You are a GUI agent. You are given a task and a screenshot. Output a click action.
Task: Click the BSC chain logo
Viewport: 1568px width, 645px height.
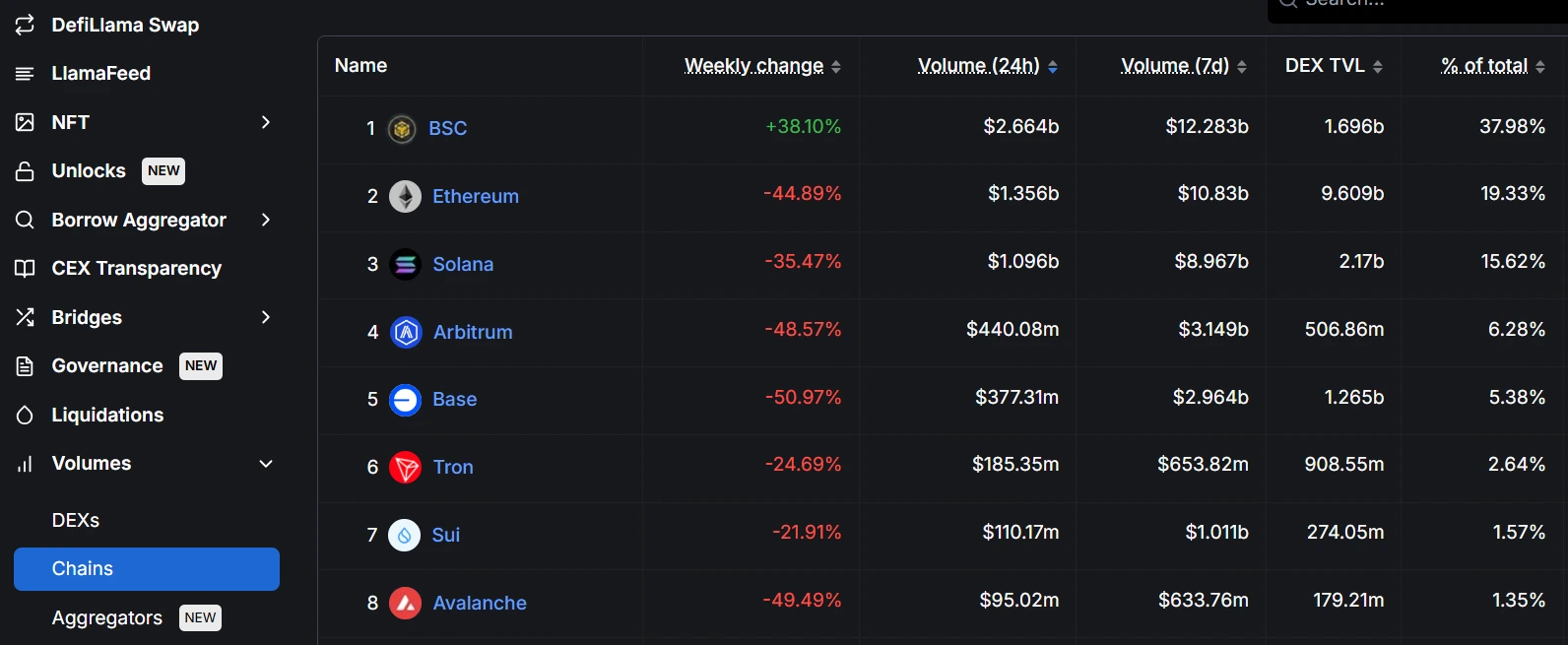pyautogui.click(x=402, y=129)
